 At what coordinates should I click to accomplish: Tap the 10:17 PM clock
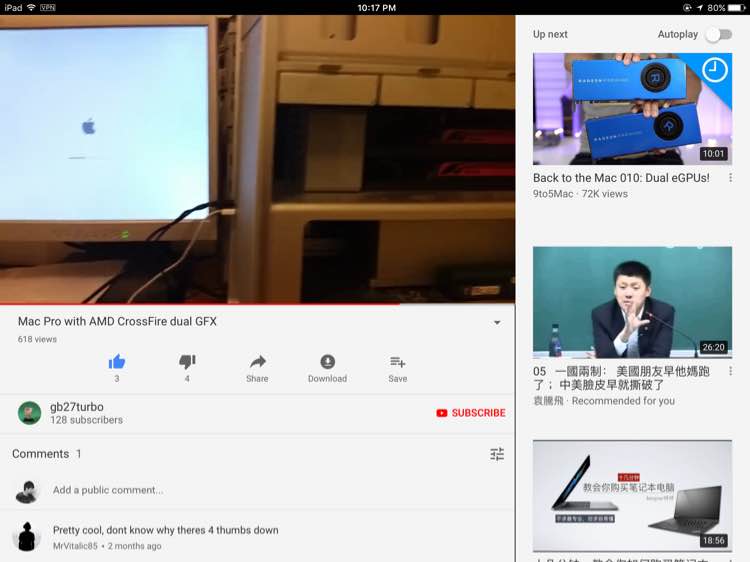point(376,8)
